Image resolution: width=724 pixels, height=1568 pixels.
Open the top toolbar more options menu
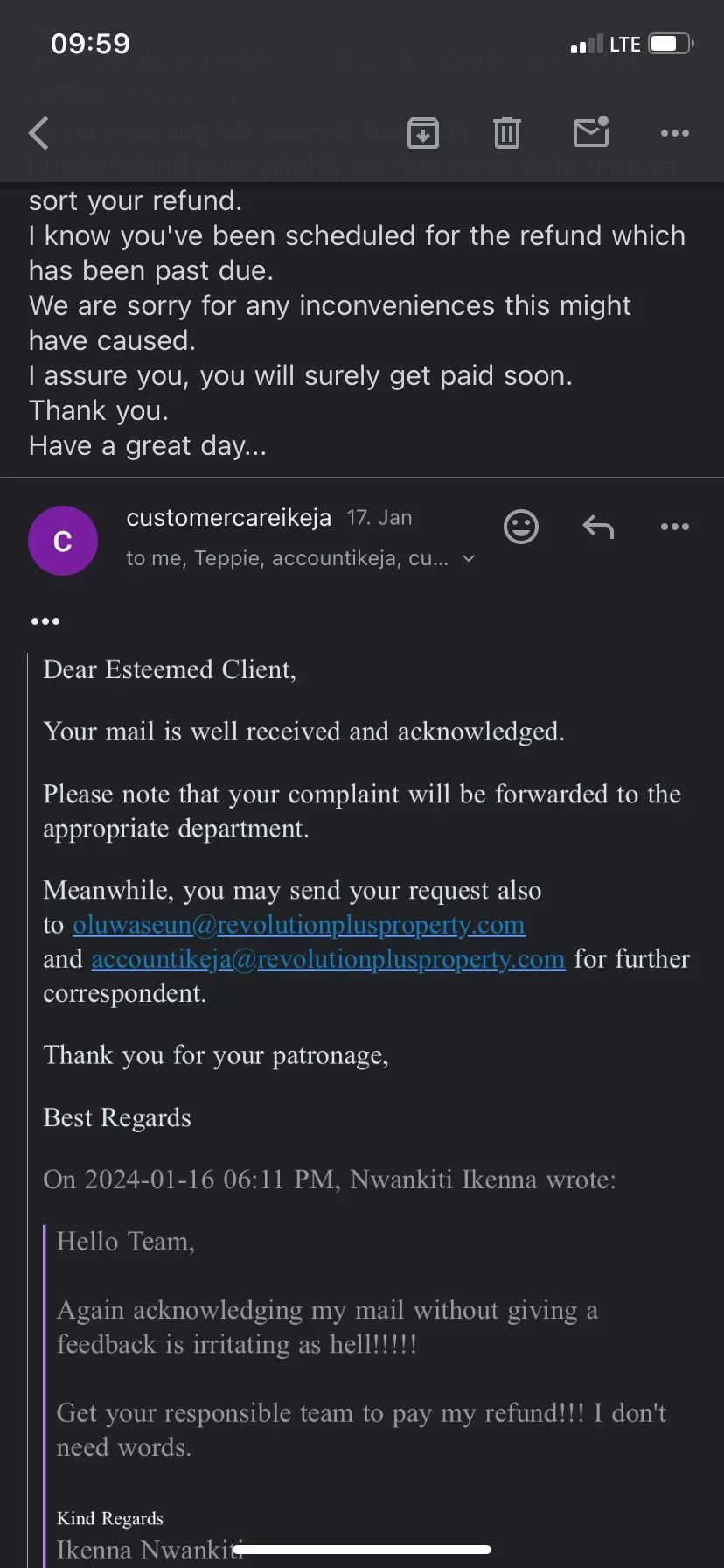point(674,133)
